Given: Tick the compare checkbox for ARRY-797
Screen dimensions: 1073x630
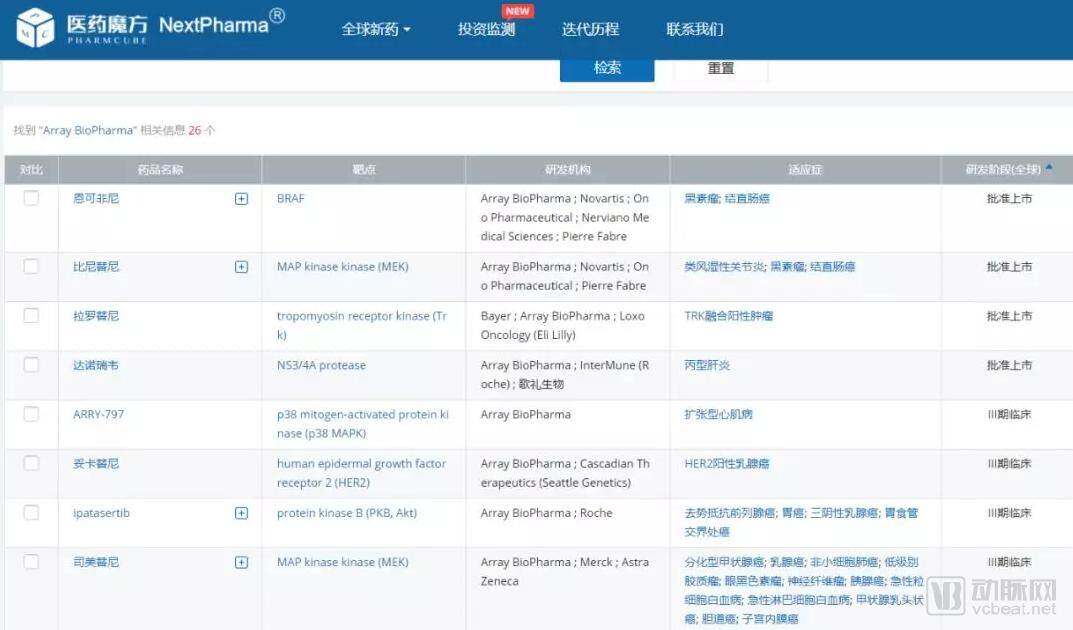Looking at the screenshot, I should [x=31, y=414].
